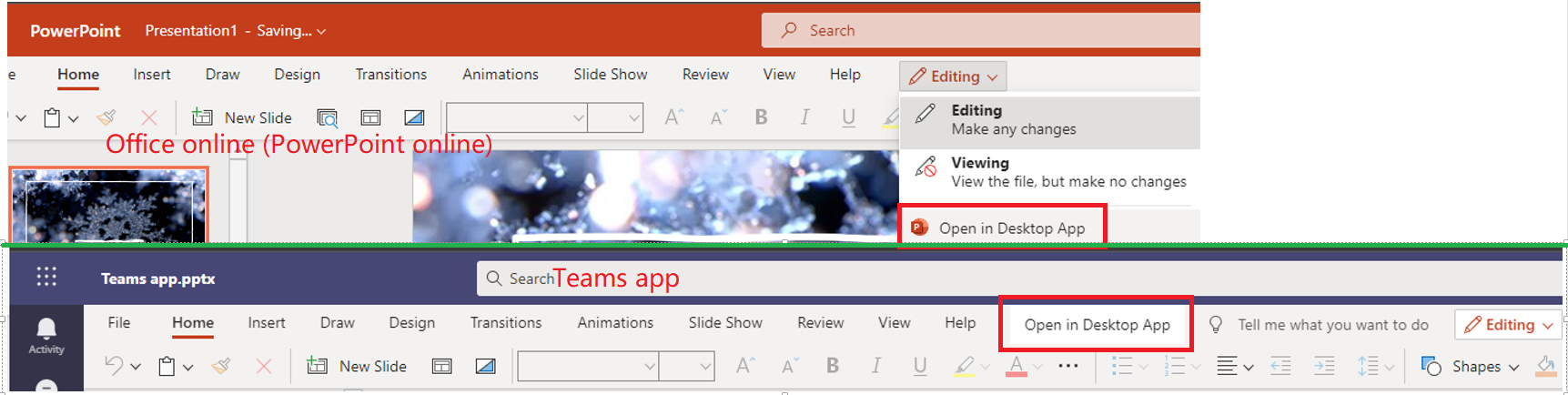
Task: Open slide Layout icon in PowerPoint online toolbar
Action: (x=370, y=117)
